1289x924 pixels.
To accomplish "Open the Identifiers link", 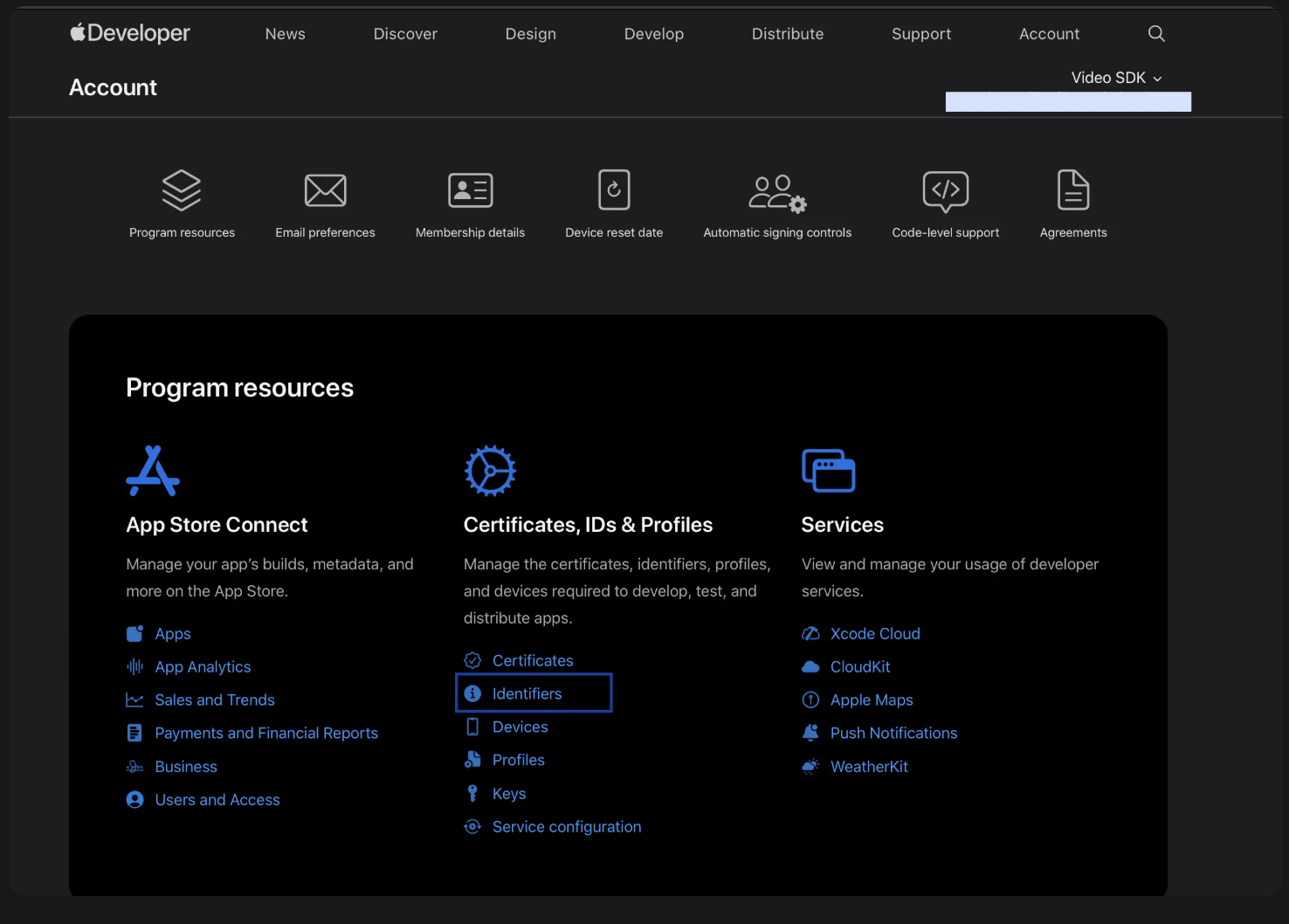I will point(527,694).
